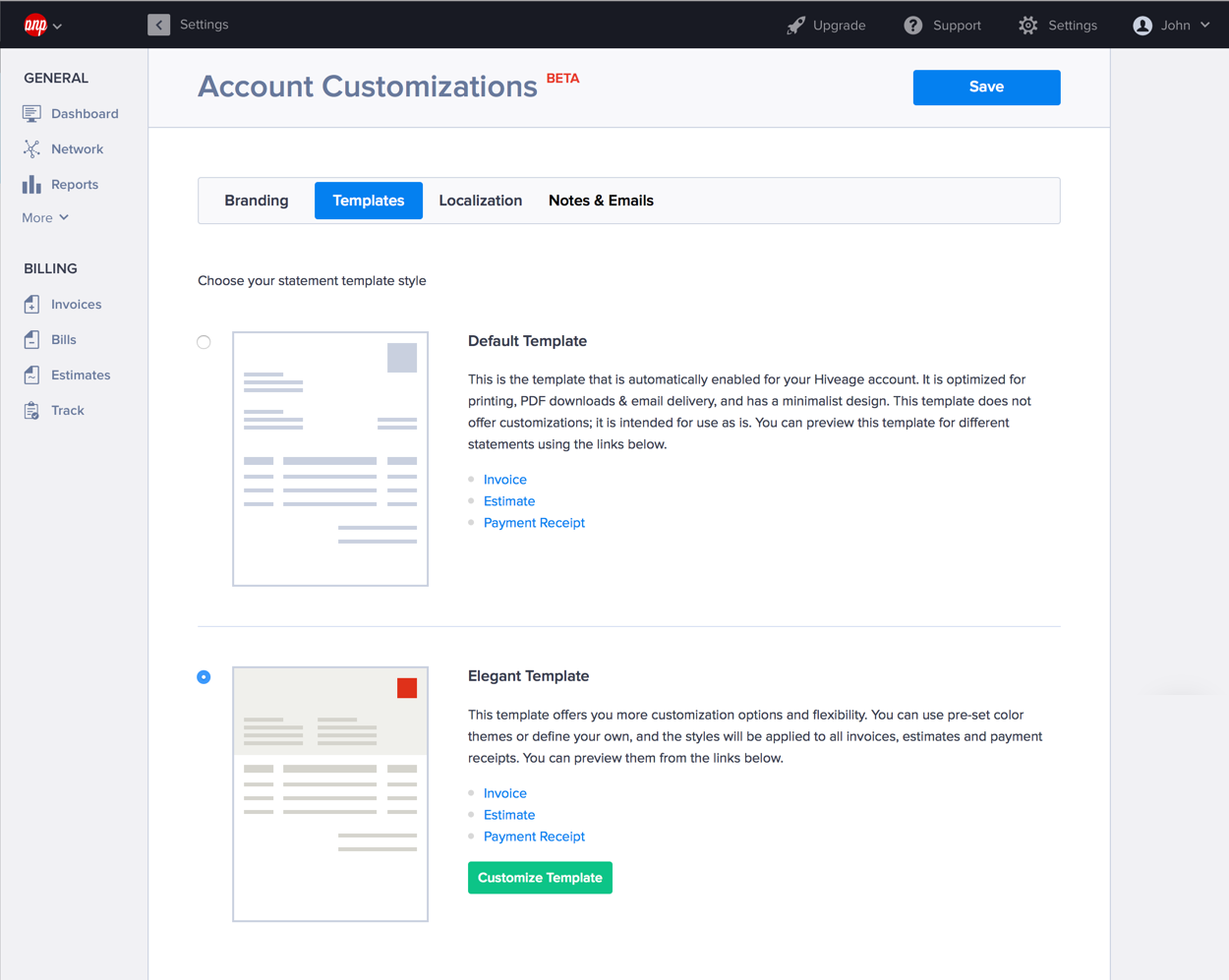Open the company logo dropdown
Image resolution: width=1229 pixels, height=980 pixels.
(x=42, y=26)
